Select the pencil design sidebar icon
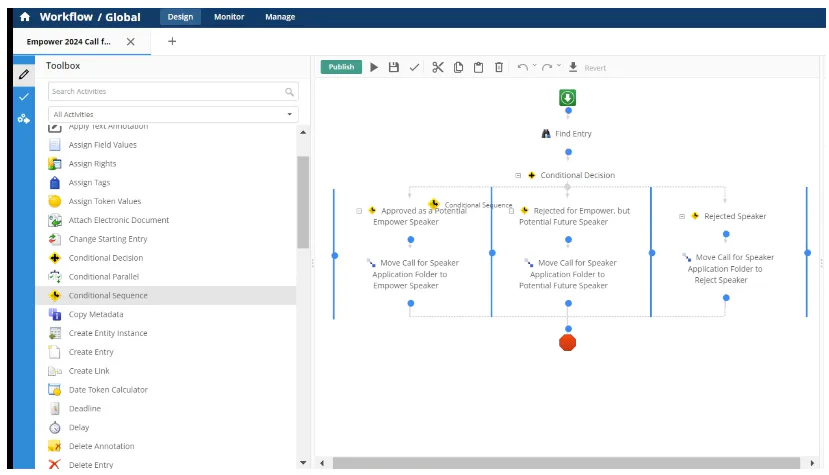Viewport: 829px width, 475px height. click(x=24, y=75)
